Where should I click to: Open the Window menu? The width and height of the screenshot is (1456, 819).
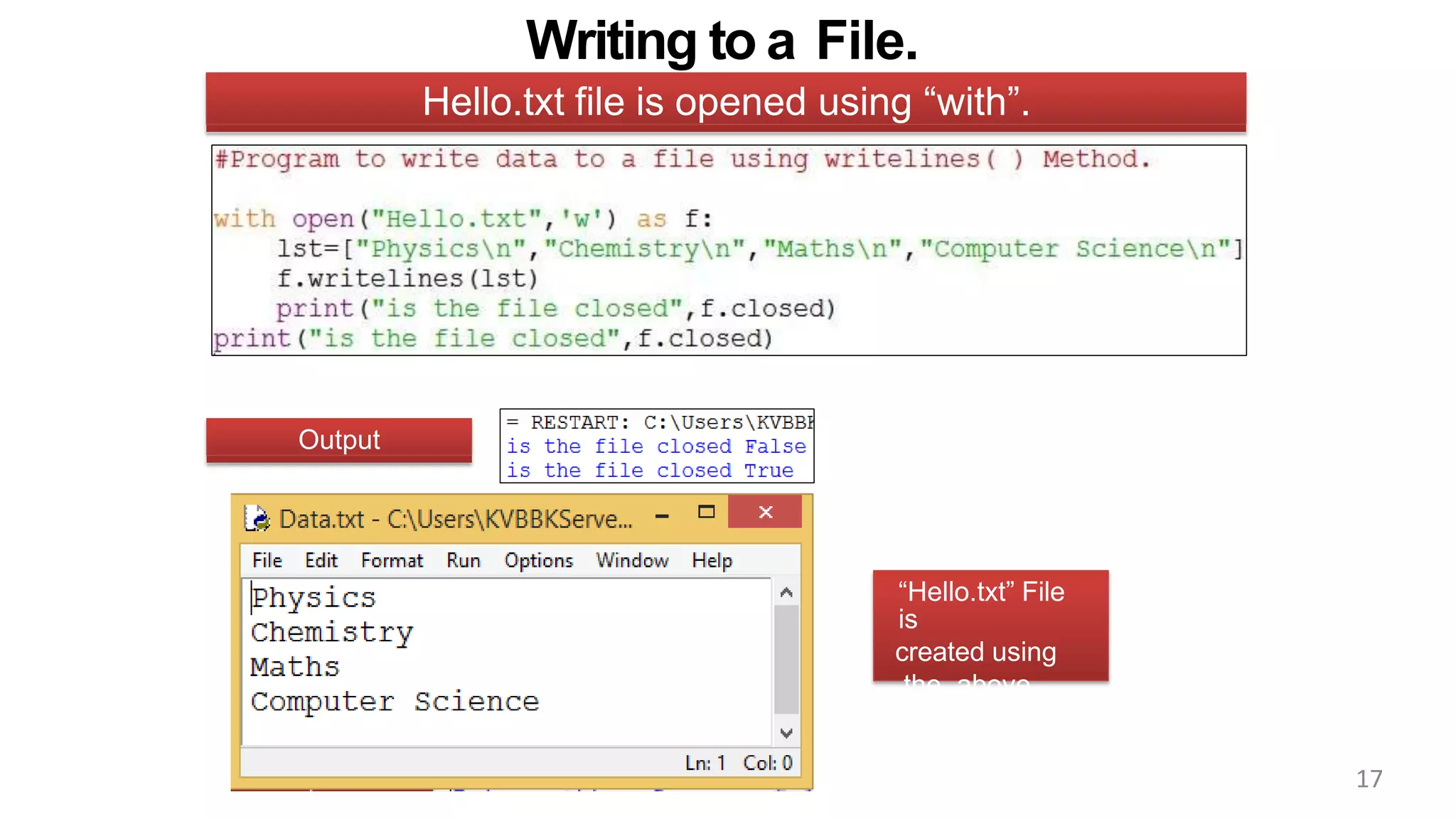coord(632,560)
